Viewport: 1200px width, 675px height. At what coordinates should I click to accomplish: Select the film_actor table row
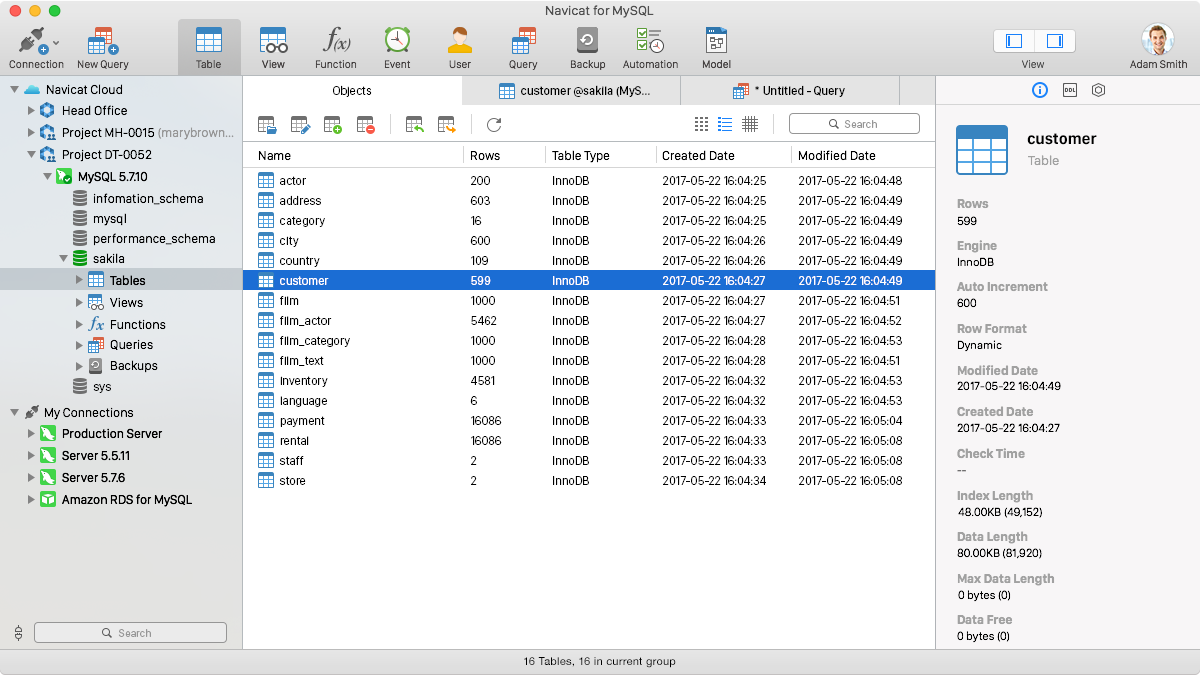[589, 321]
